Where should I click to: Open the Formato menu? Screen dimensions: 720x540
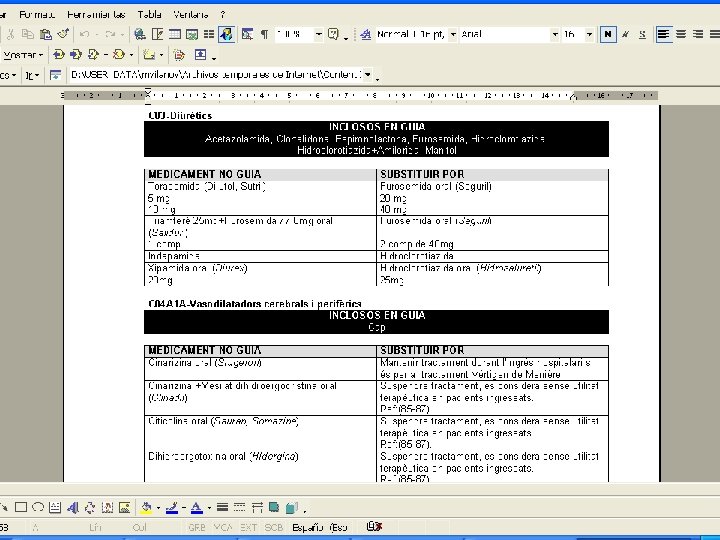(37, 15)
